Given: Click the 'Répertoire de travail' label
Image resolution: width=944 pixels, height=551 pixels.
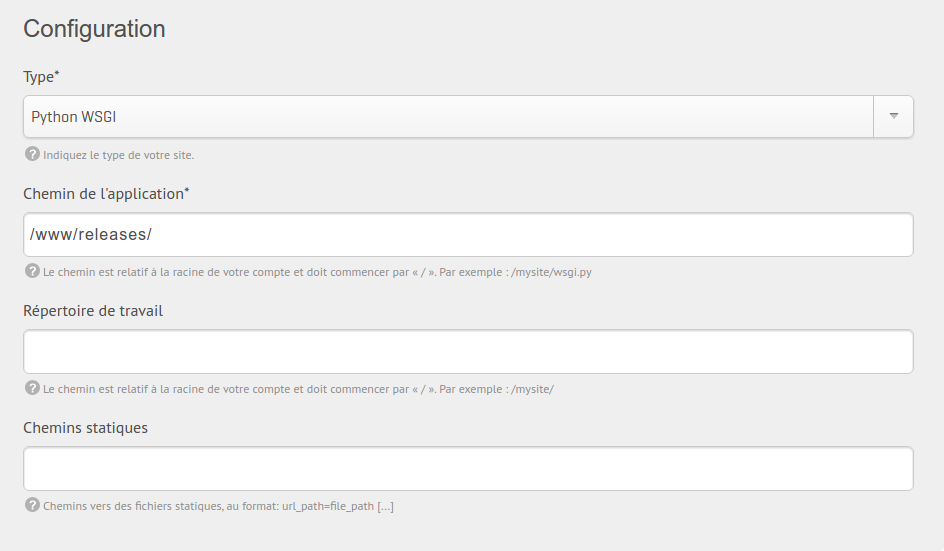Looking at the screenshot, I should click(93, 311).
